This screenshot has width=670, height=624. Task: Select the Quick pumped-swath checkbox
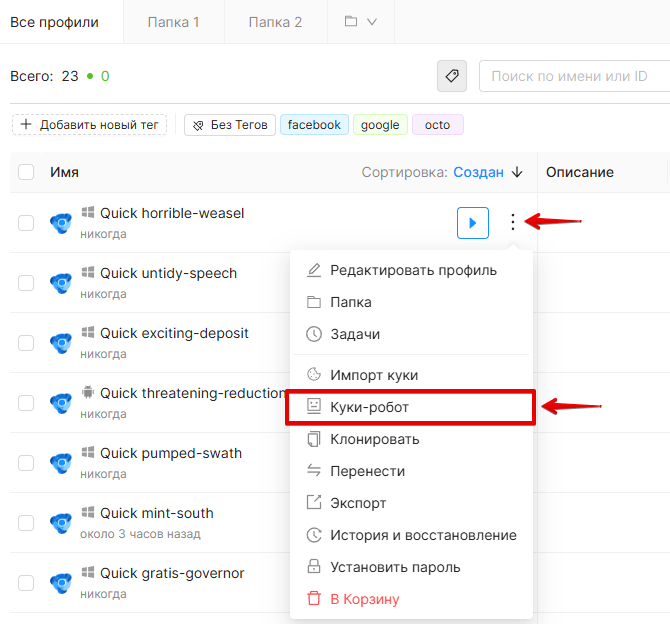(x=26, y=462)
